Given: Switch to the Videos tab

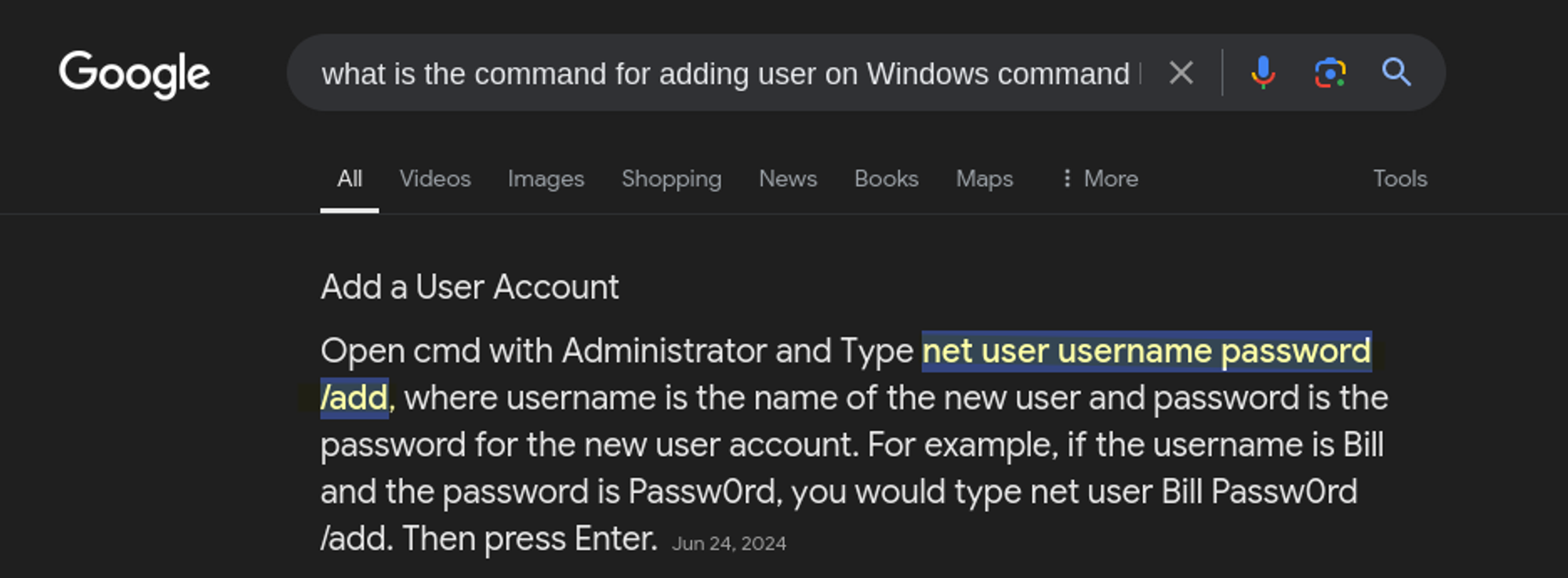Looking at the screenshot, I should click(x=435, y=179).
